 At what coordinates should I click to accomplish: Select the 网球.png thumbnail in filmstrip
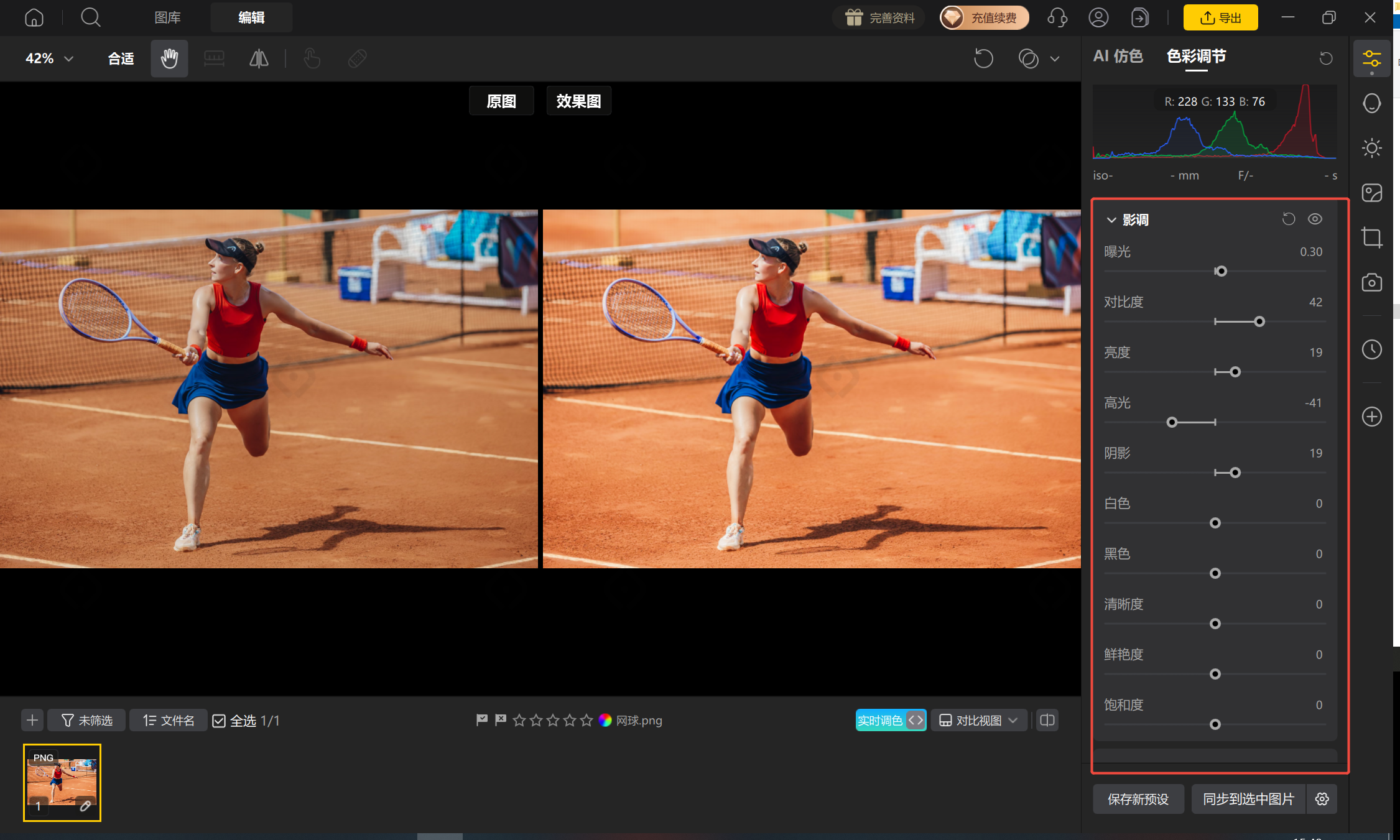[62, 783]
